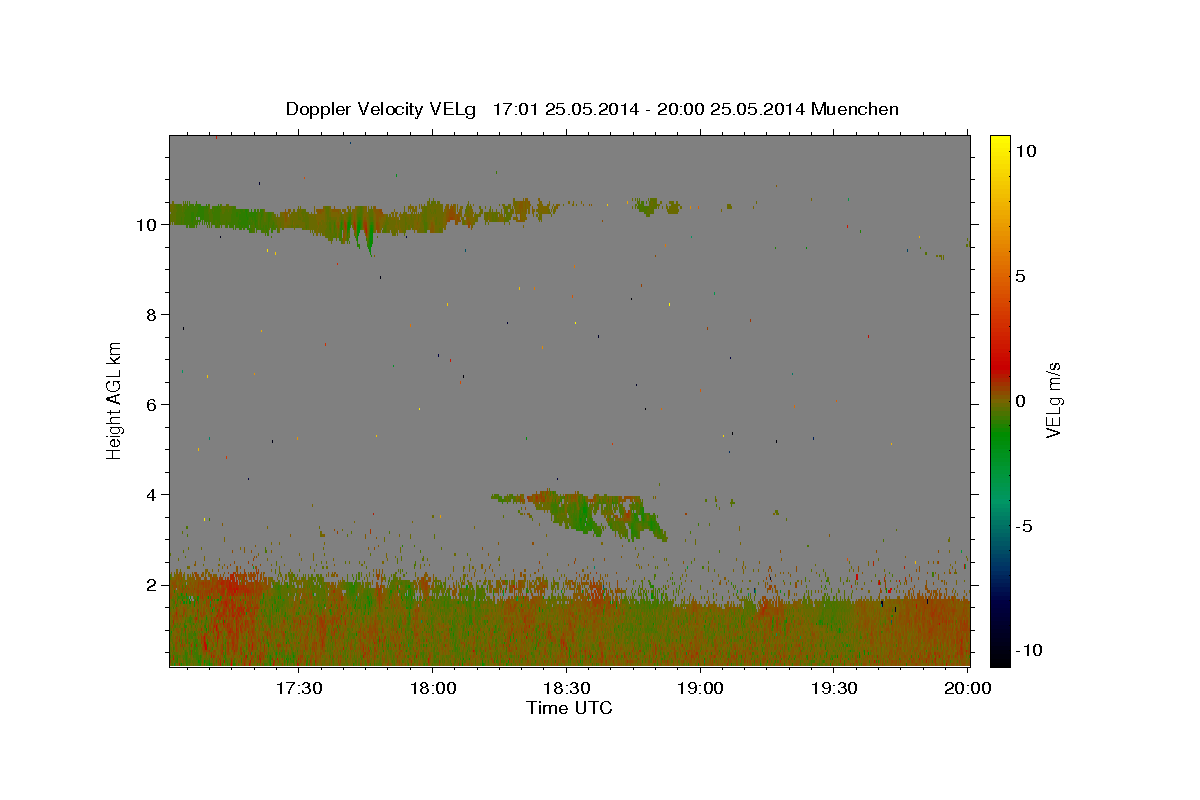Click the 17:30 time axis tick label
Image resolution: width=1200 pixels, height=800 pixels.
[x=299, y=689]
